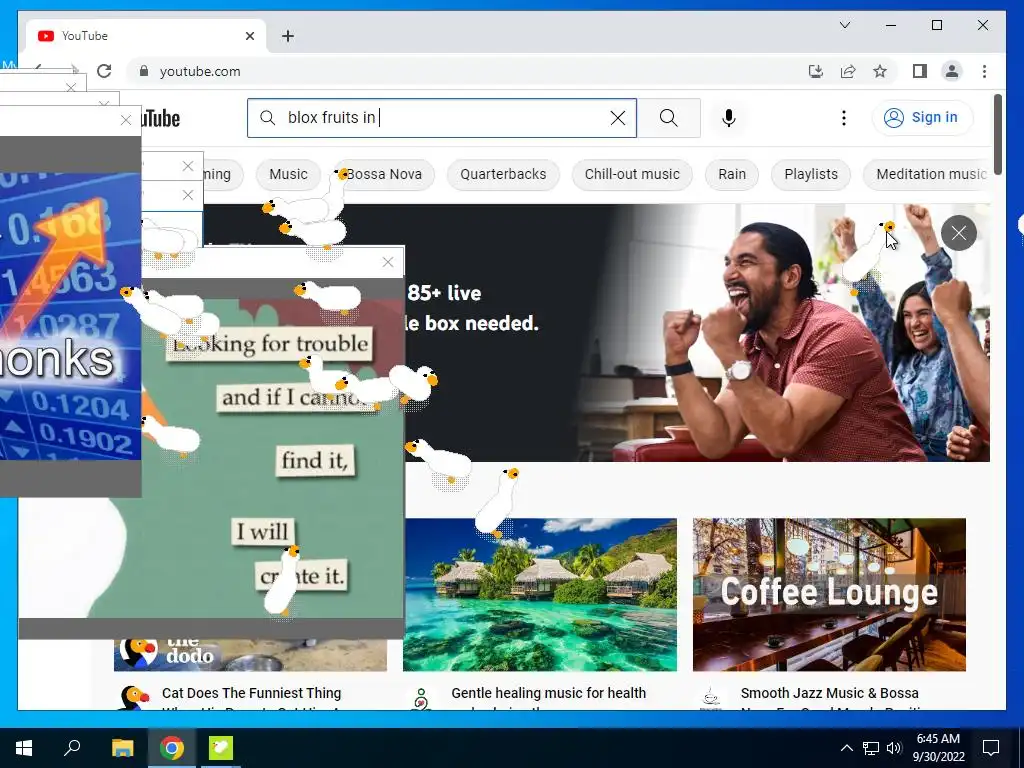Open the Coffee Lounge video thumbnail
Viewport: 1024px width, 768px height.
tap(829, 594)
